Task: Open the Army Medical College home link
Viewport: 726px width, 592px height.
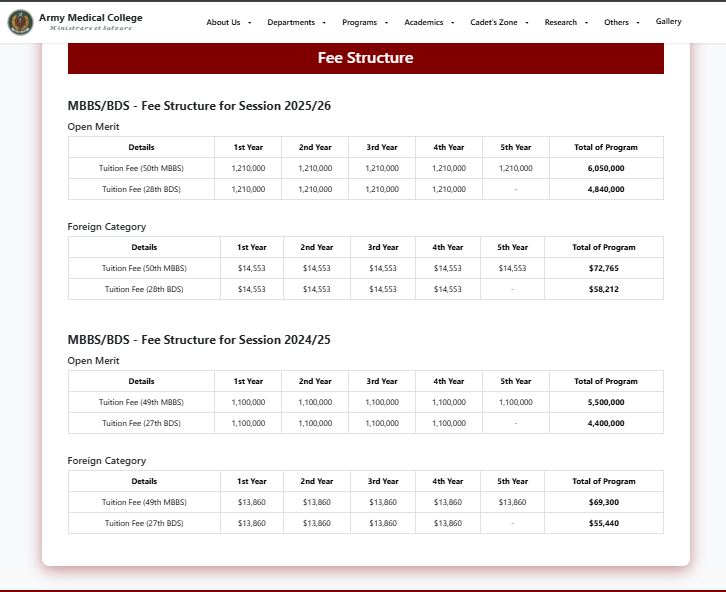Action: tap(91, 18)
